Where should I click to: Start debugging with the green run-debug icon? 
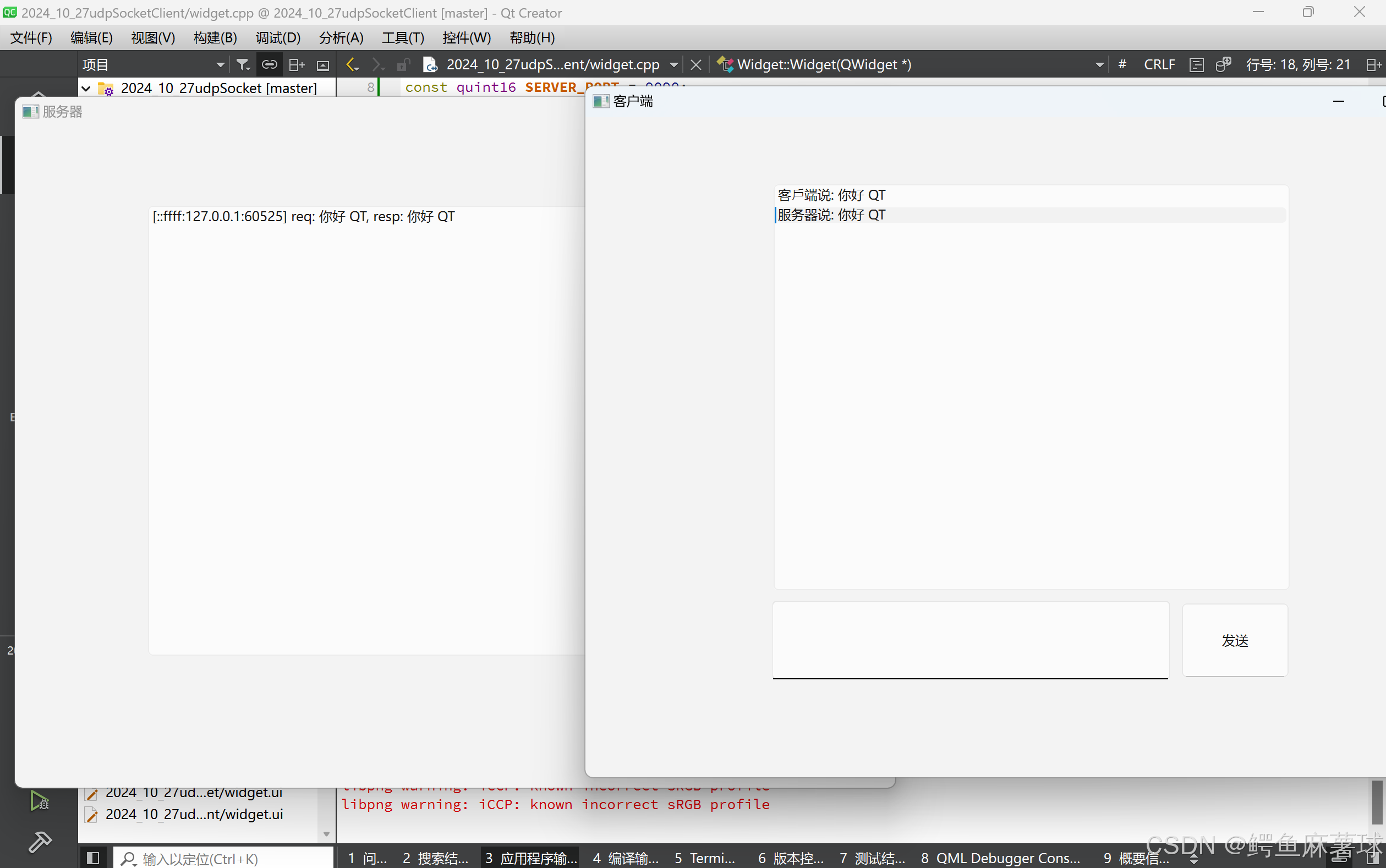click(40, 800)
